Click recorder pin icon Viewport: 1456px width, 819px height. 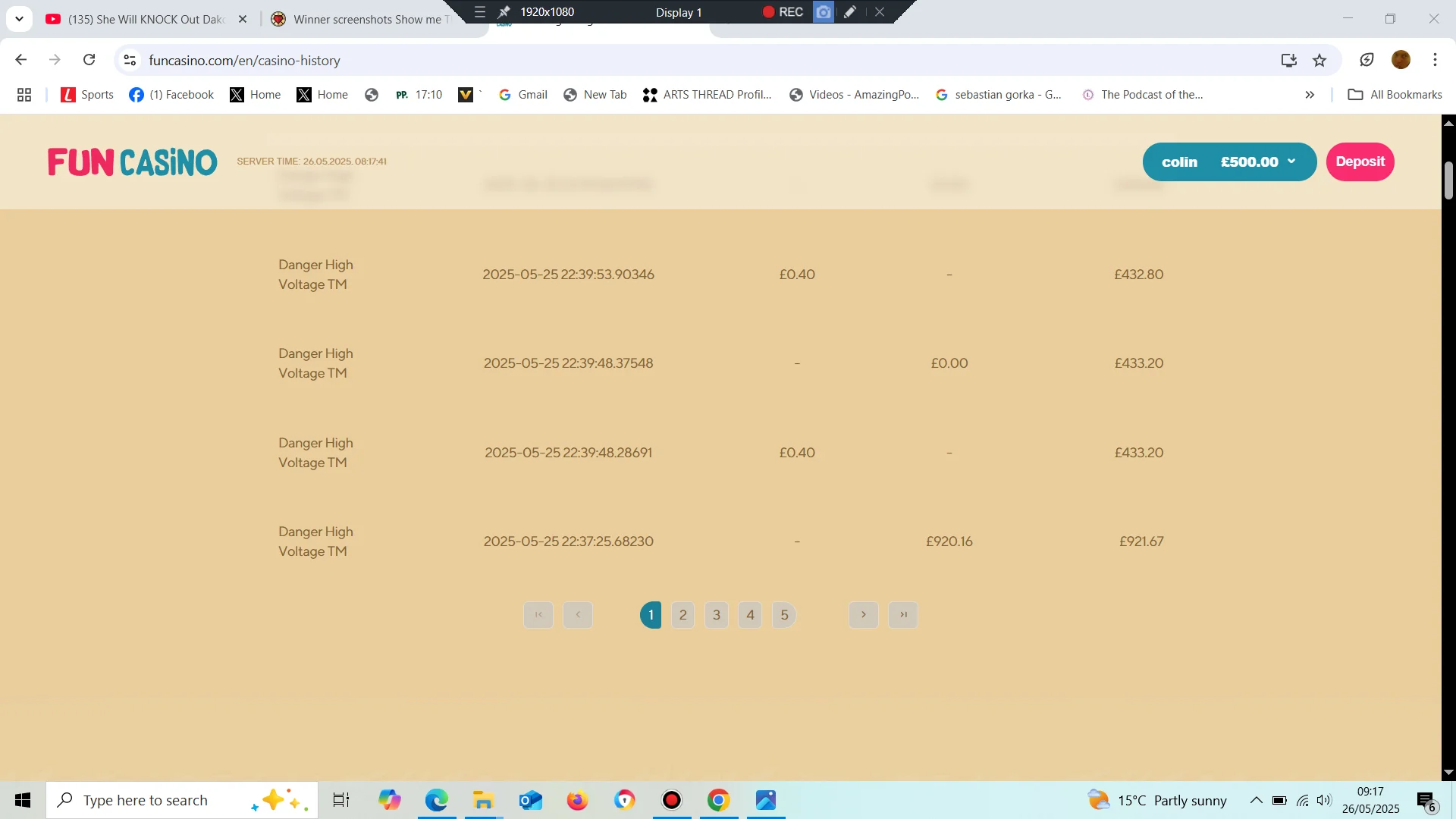[x=504, y=12]
